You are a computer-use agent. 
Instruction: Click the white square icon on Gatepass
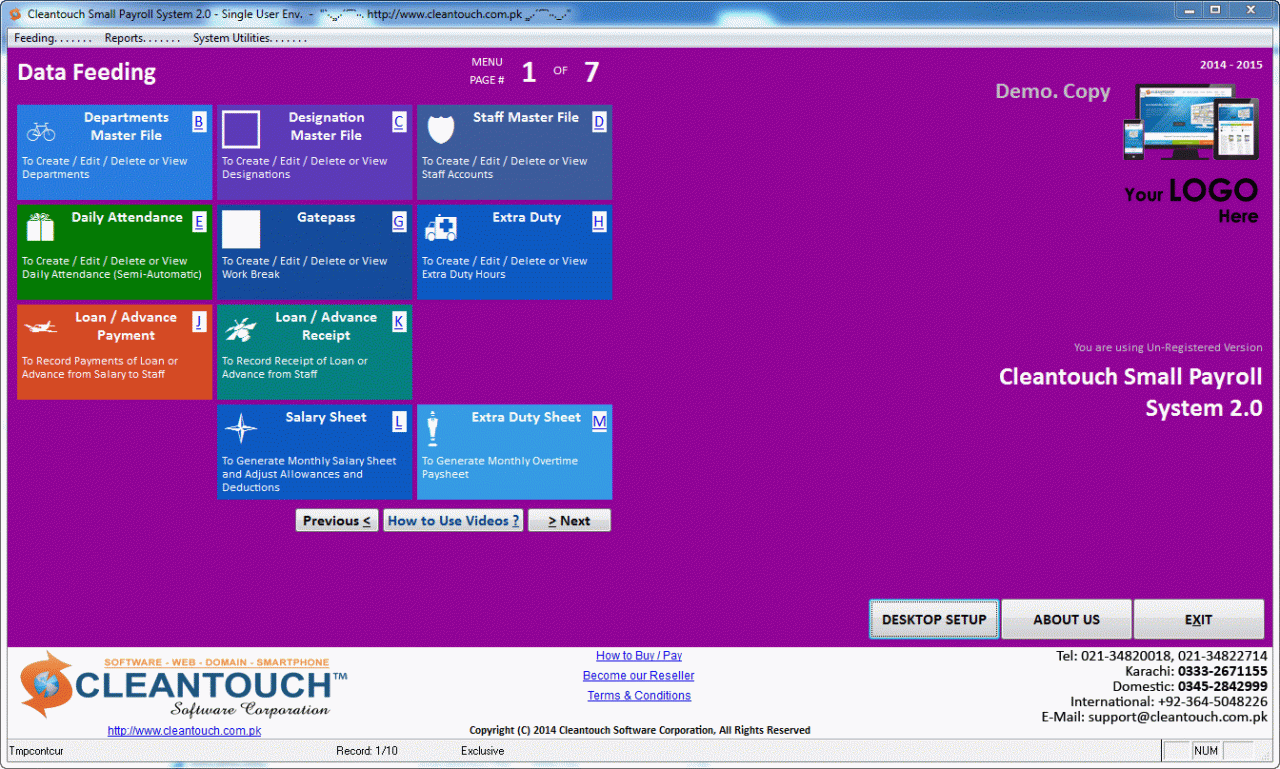coord(241,229)
